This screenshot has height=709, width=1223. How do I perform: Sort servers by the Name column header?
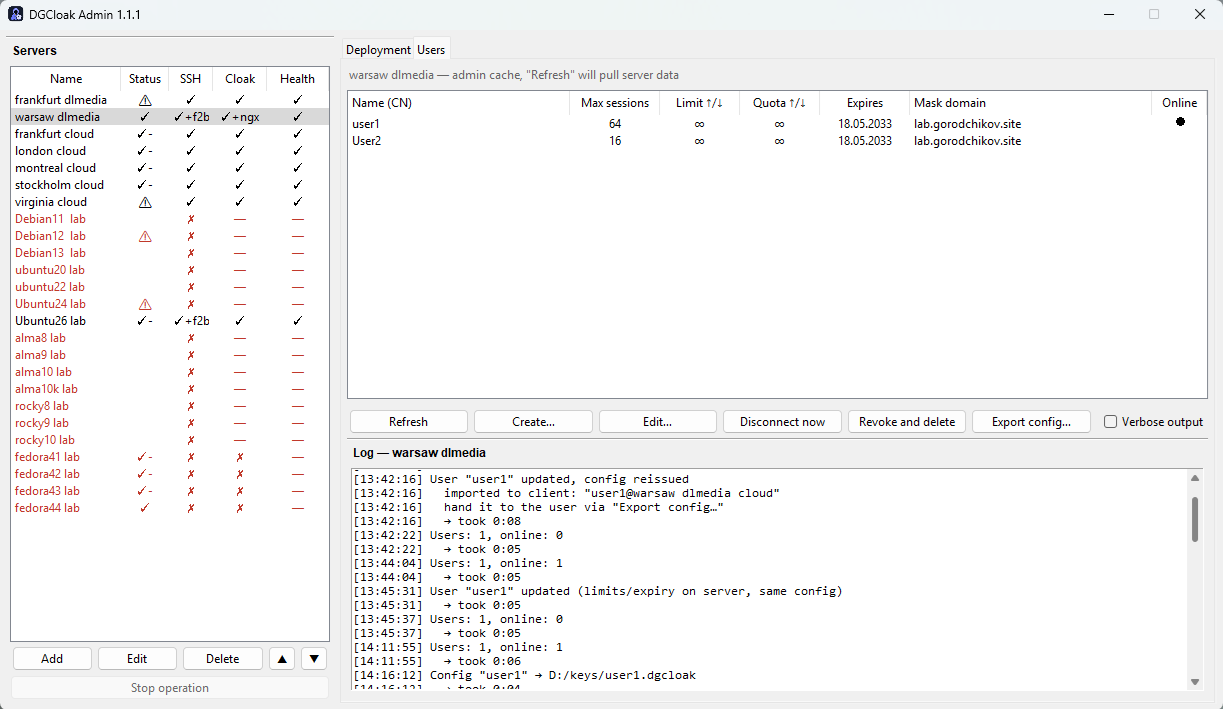(x=66, y=79)
